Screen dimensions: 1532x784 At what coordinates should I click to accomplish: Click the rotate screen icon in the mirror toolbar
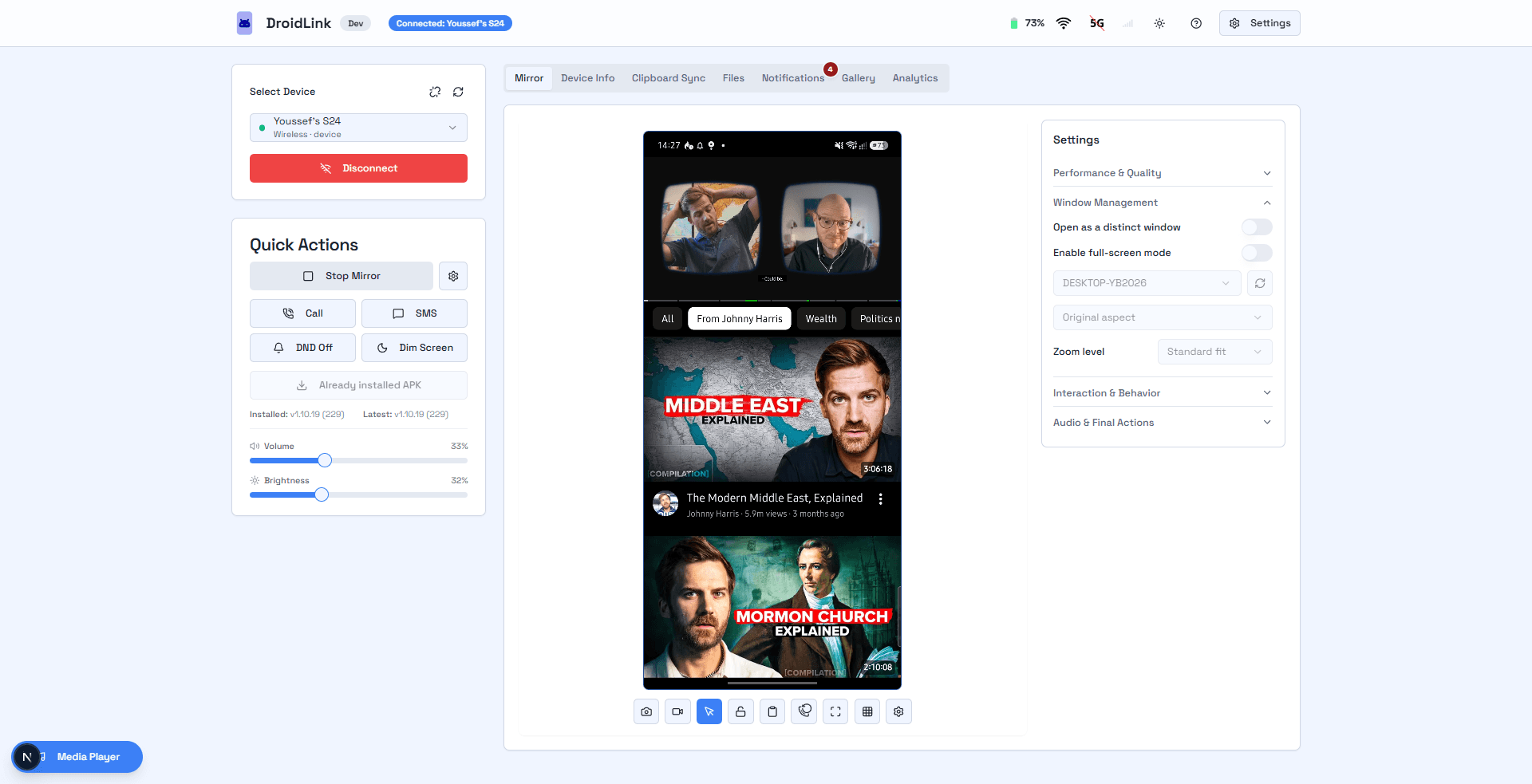(804, 711)
